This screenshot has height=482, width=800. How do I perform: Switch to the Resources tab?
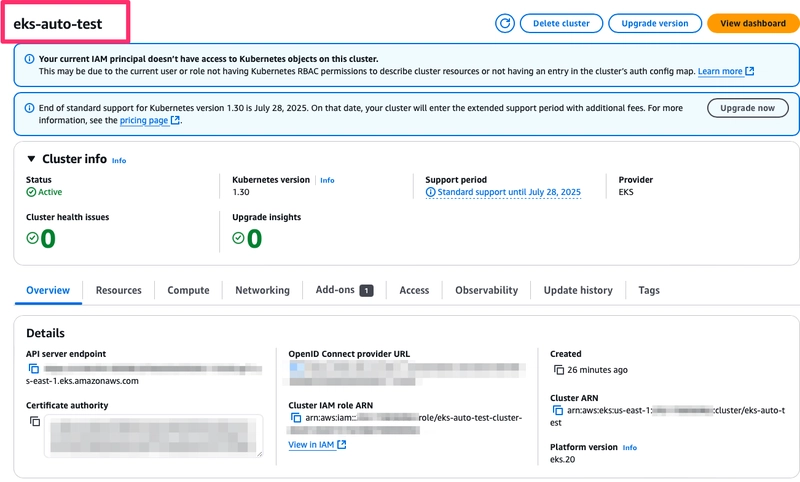tap(118, 290)
